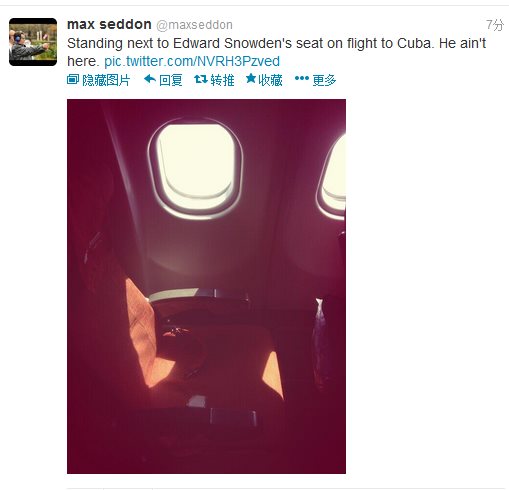
Task: Click the favorite star icon
Action: point(251,79)
